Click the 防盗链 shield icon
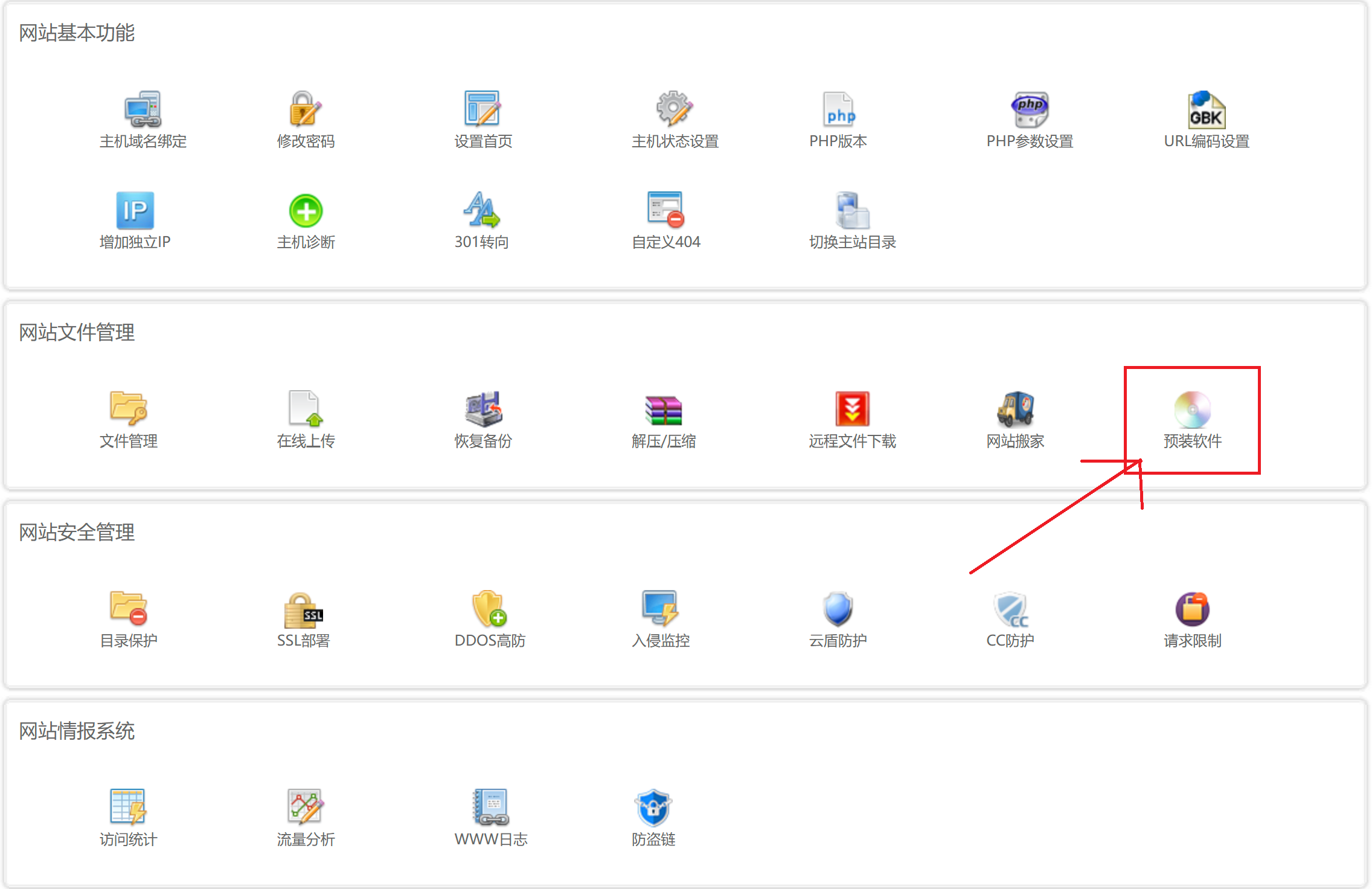Image resolution: width=1372 pixels, height=889 pixels. 653,807
